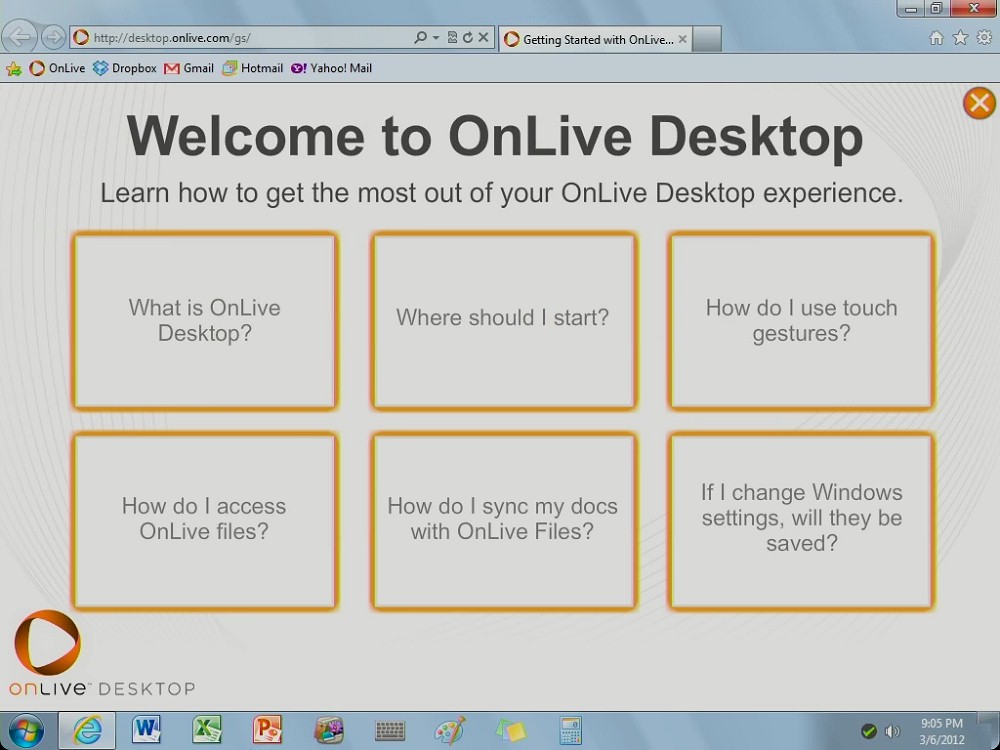
Task: Launch Paint from the taskbar
Action: coord(450,731)
